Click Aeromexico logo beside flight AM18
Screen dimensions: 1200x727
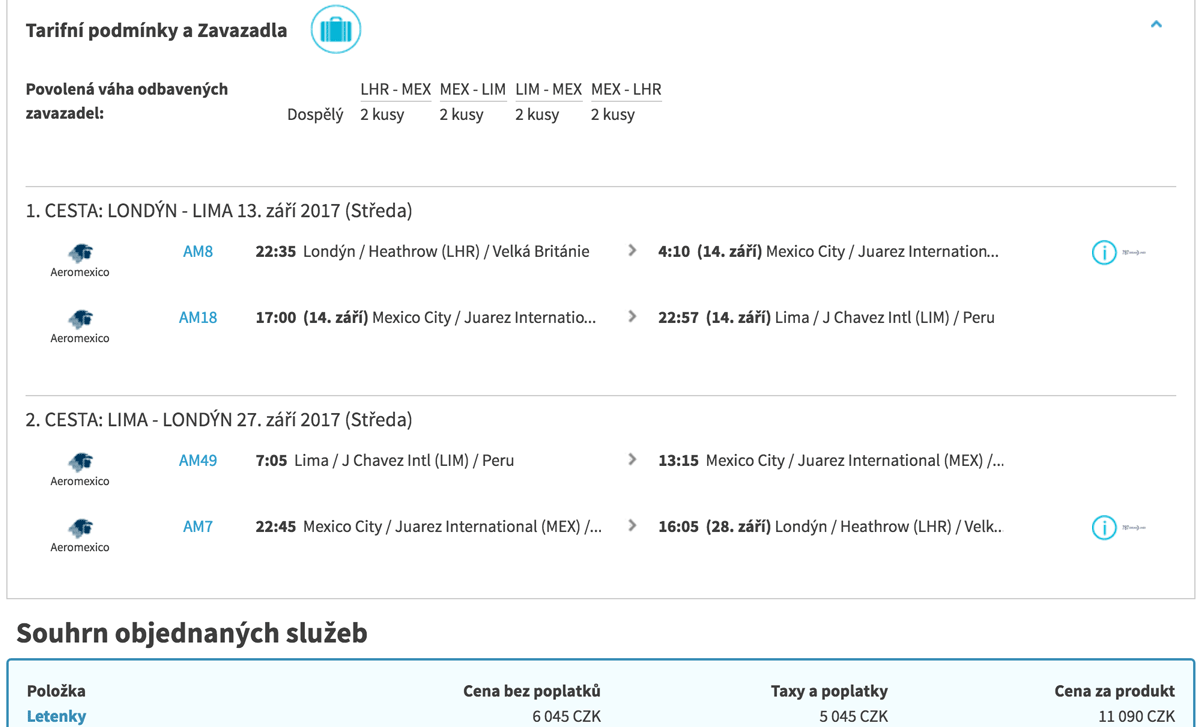(x=80, y=319)
